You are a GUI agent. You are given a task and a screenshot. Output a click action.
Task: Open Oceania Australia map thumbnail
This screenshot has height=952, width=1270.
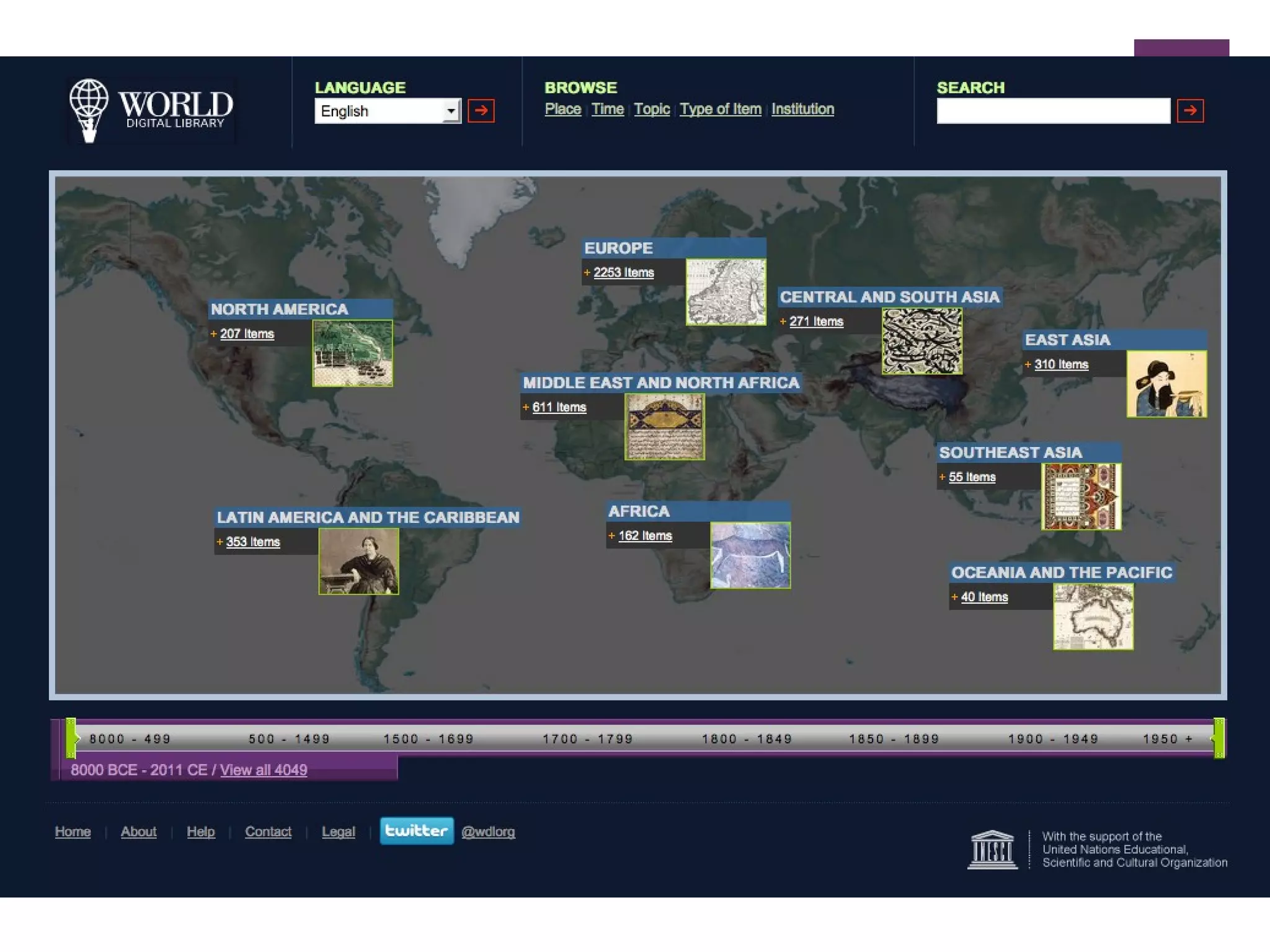coord(1093,616)
